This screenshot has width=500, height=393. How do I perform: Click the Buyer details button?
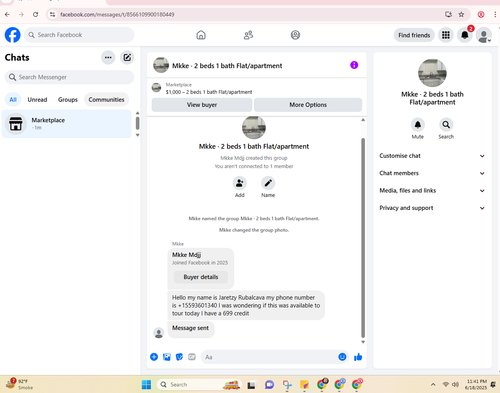click(x=201, y=277)
